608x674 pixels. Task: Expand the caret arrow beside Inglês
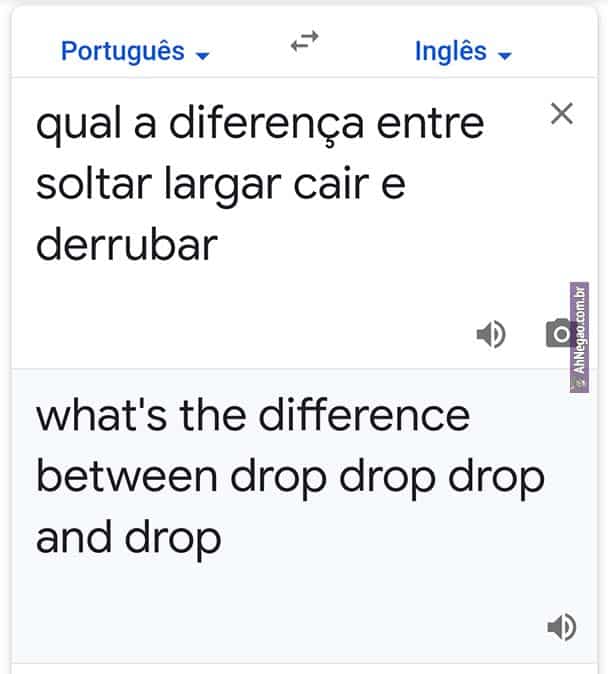(504, 55)
